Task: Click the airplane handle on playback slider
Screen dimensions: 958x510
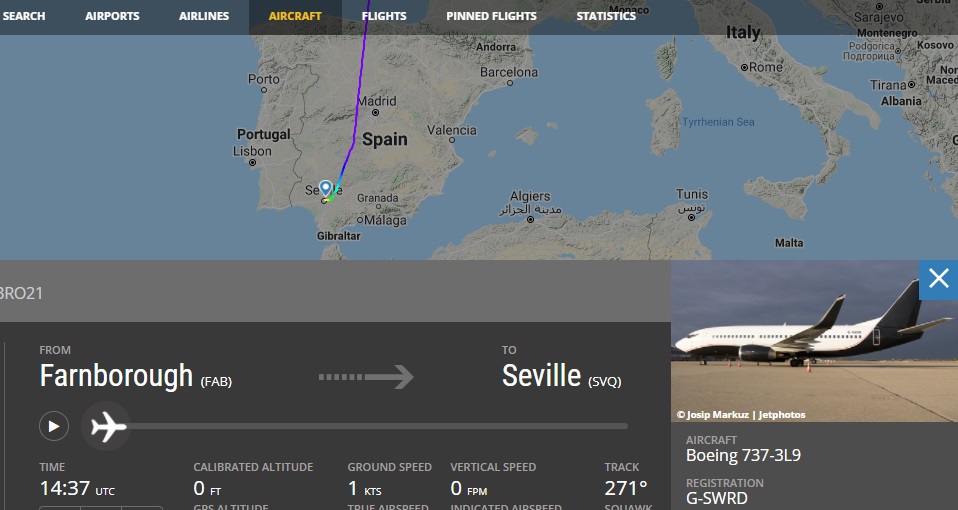Action: coord(106,427)
